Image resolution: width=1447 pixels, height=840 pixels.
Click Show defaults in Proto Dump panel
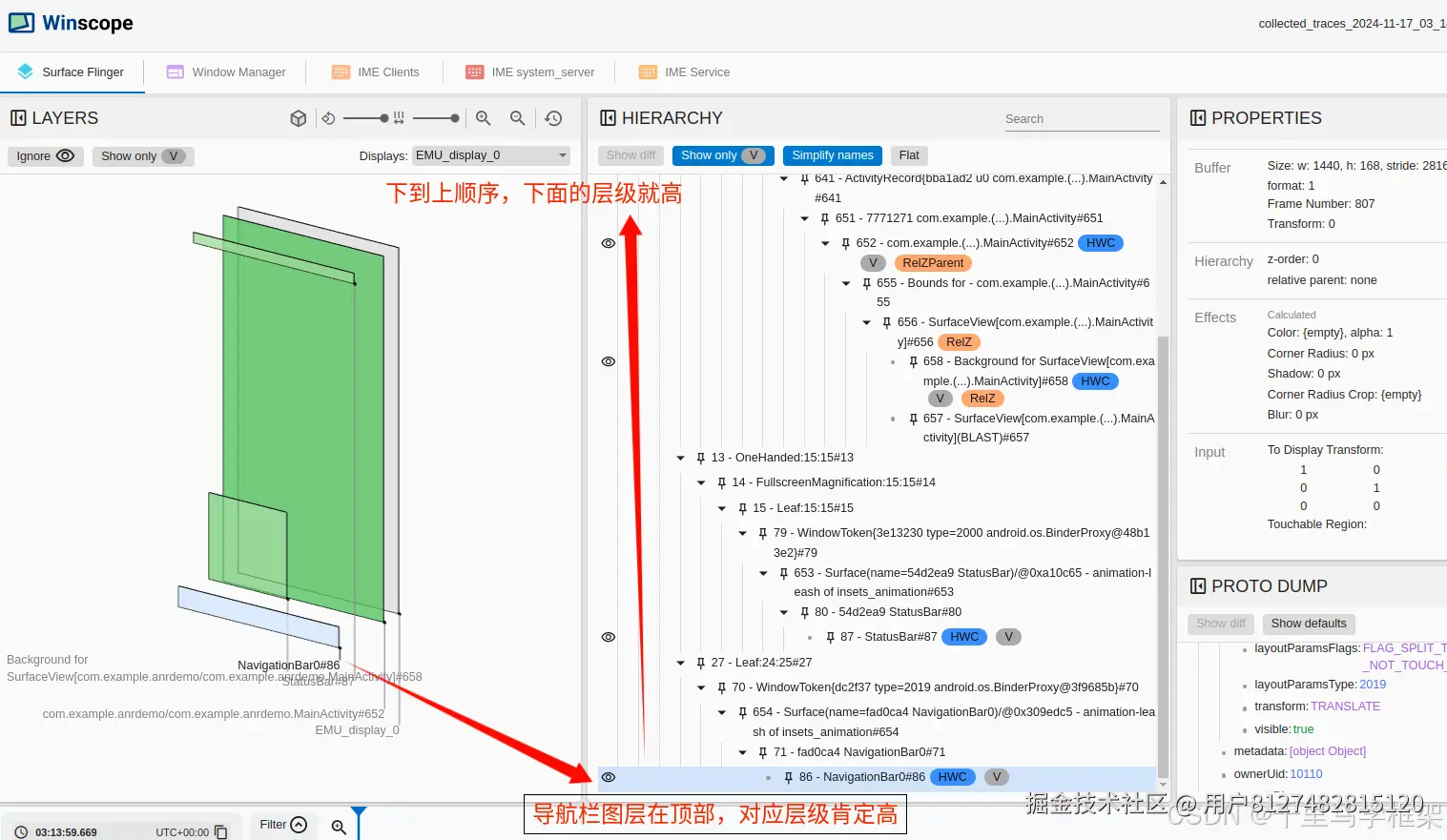(1308, 624)
